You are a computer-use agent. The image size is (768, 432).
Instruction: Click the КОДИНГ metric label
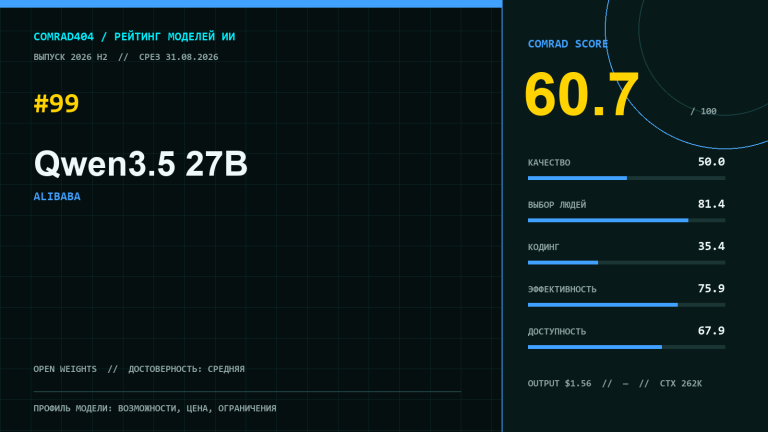pyautogui.click(x=543, y=247)
